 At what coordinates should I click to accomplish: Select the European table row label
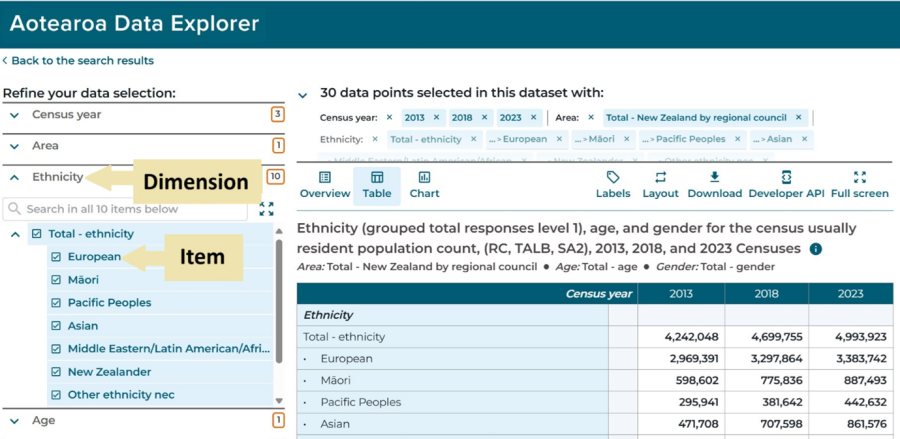click(347, 359)
